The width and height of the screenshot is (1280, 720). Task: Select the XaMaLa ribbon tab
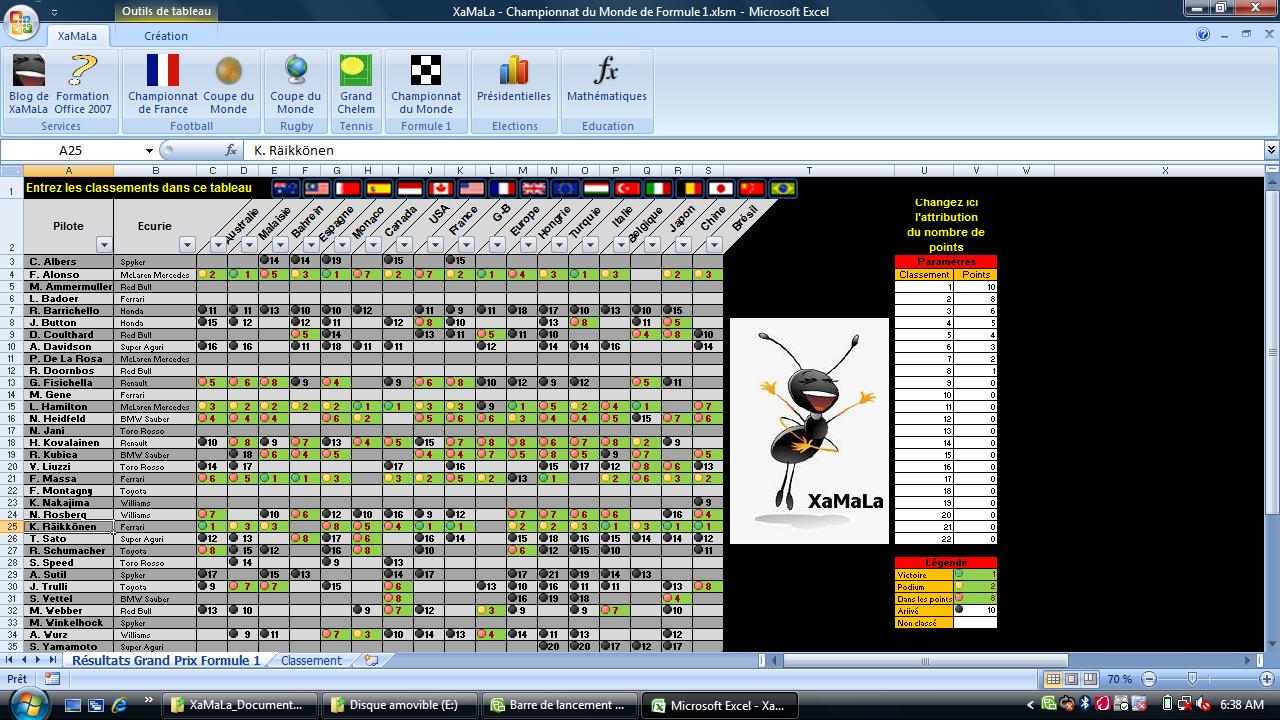77,36
